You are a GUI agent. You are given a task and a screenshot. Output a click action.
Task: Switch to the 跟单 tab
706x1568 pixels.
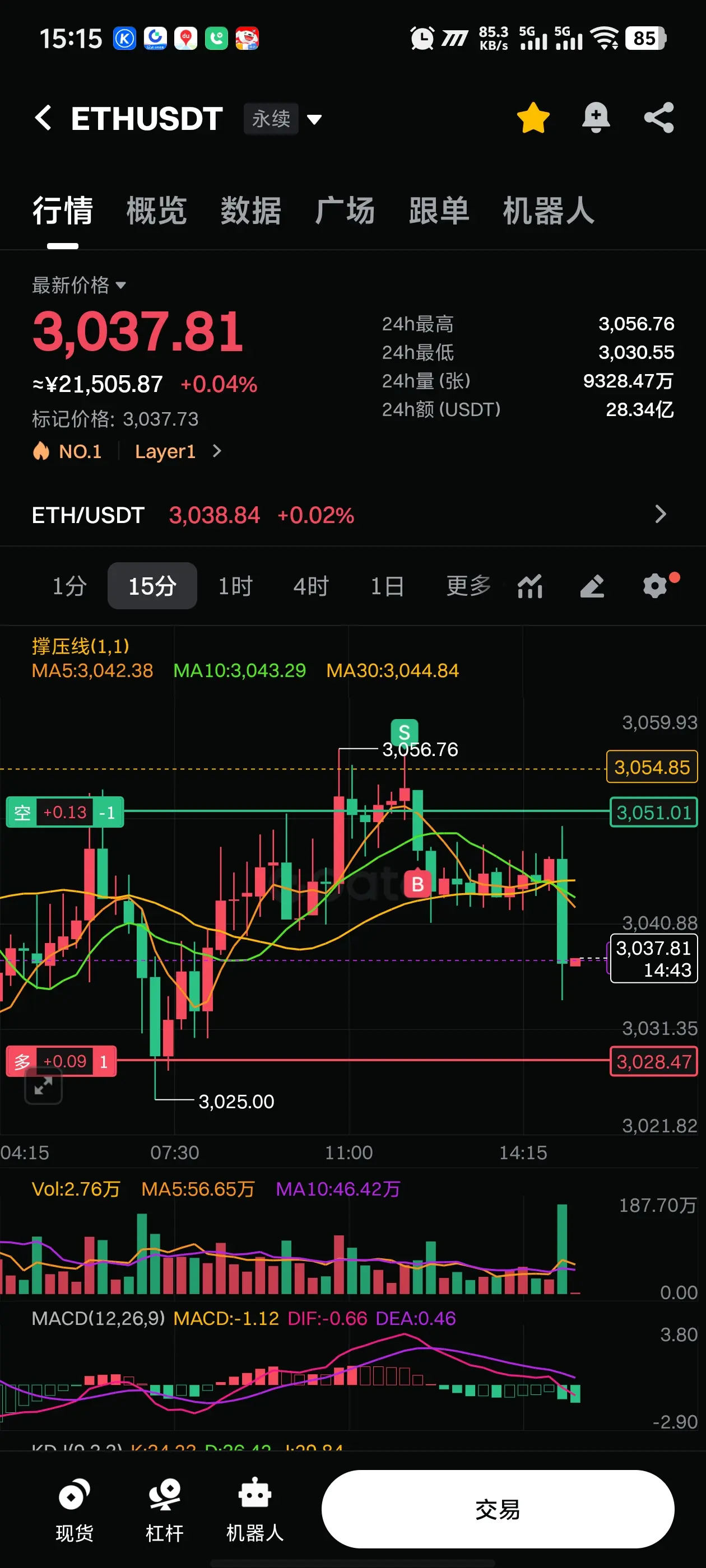tap(439, 211)
